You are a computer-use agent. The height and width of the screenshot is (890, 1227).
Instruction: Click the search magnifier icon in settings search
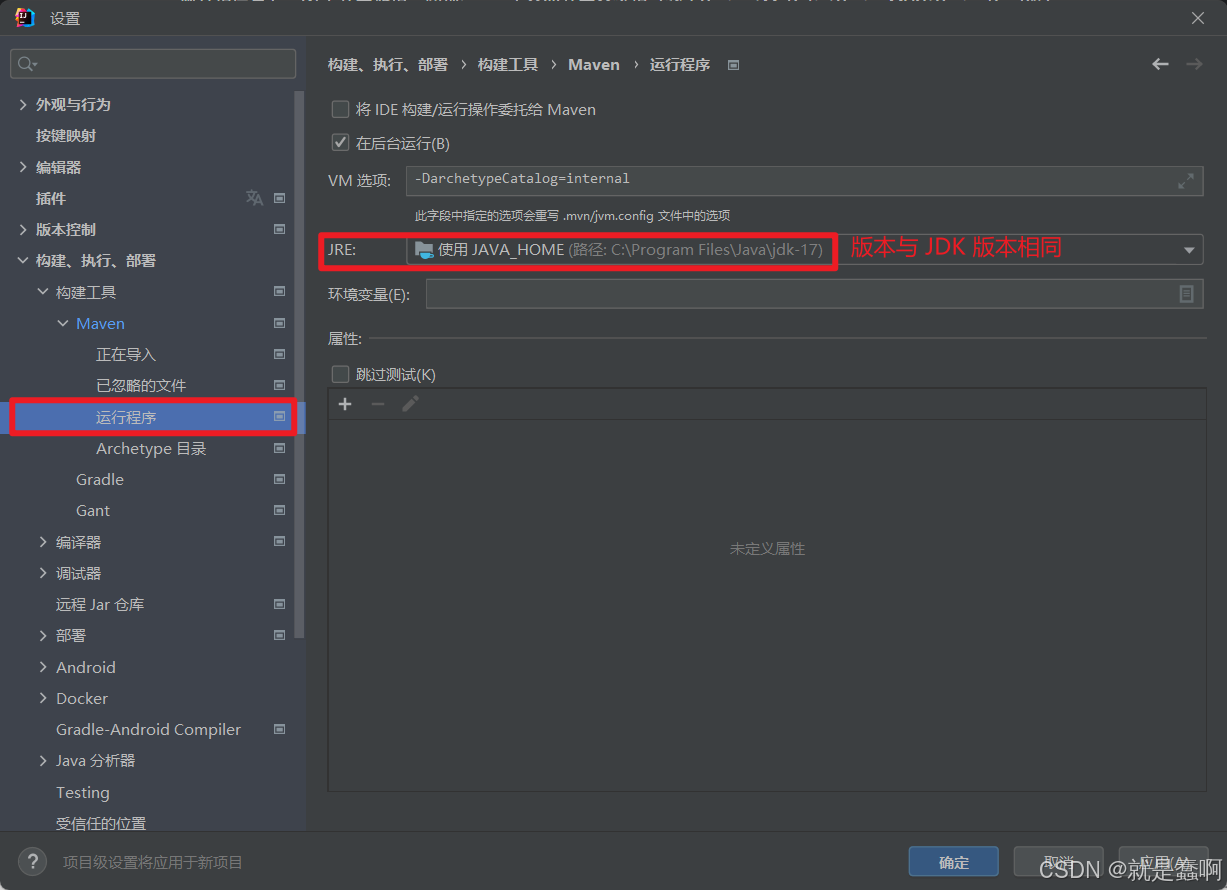26,64
